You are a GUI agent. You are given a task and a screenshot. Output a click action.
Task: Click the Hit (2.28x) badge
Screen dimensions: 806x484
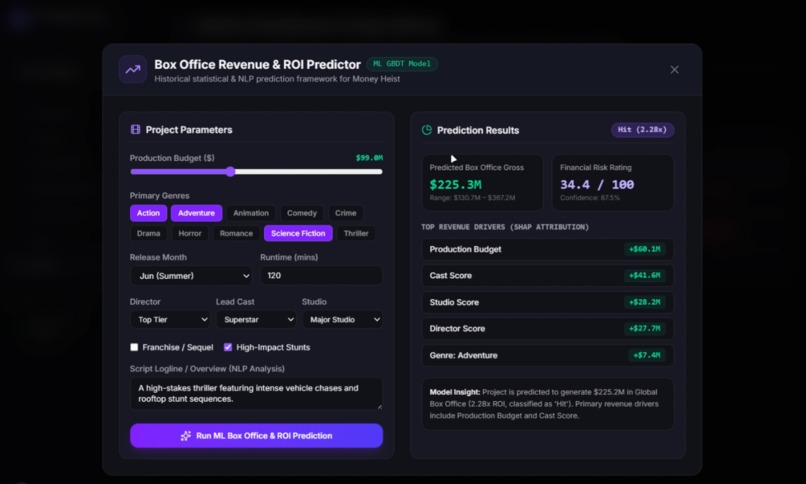click(x=642, y=129)
